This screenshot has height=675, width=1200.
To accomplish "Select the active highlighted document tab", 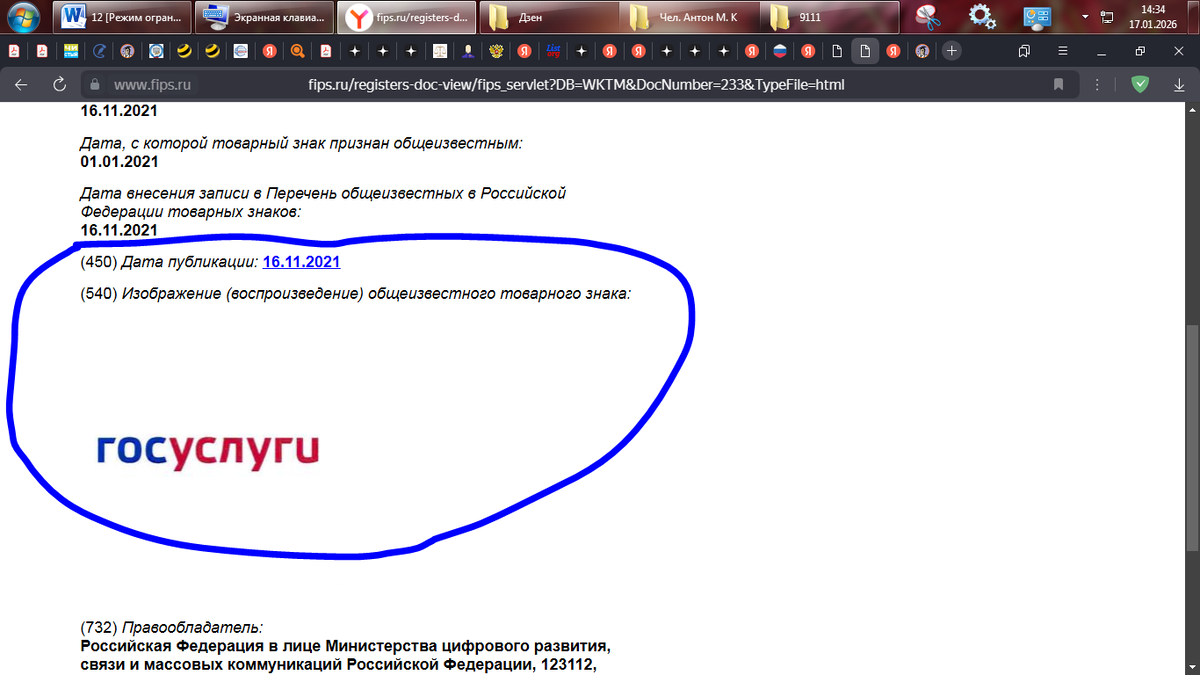I will (866, 50).
